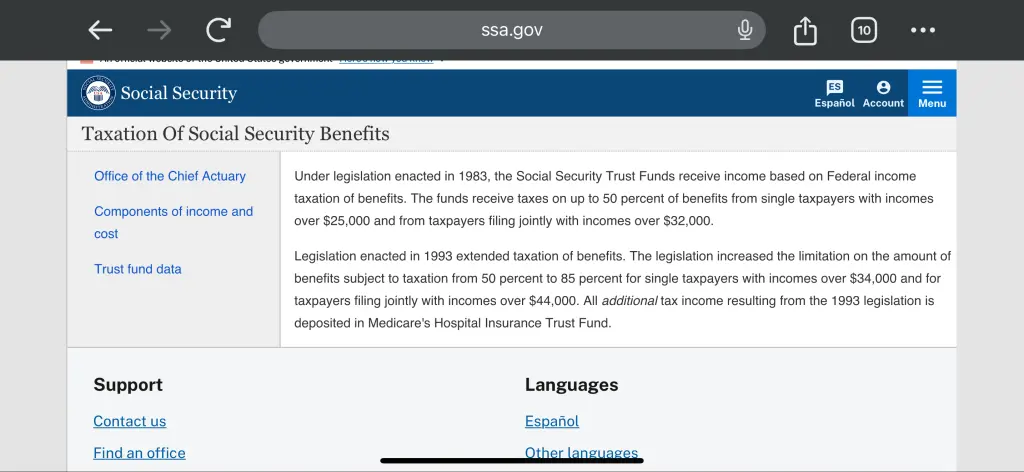1024x472 pixels.
Task: Click the Social Security header title text
Action: tap(179, 93)
